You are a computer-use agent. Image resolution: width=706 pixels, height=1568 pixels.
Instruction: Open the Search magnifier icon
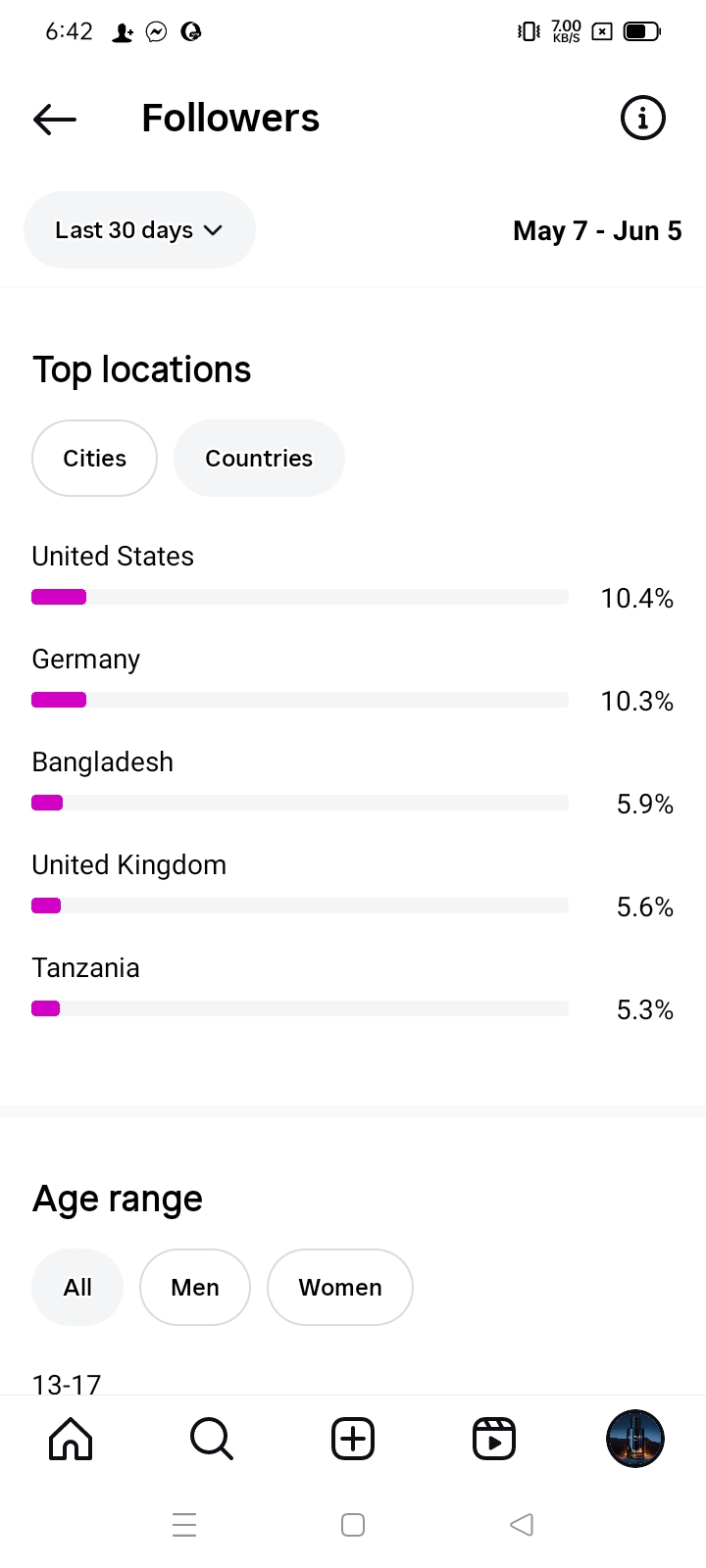(x=212, y=1439)
